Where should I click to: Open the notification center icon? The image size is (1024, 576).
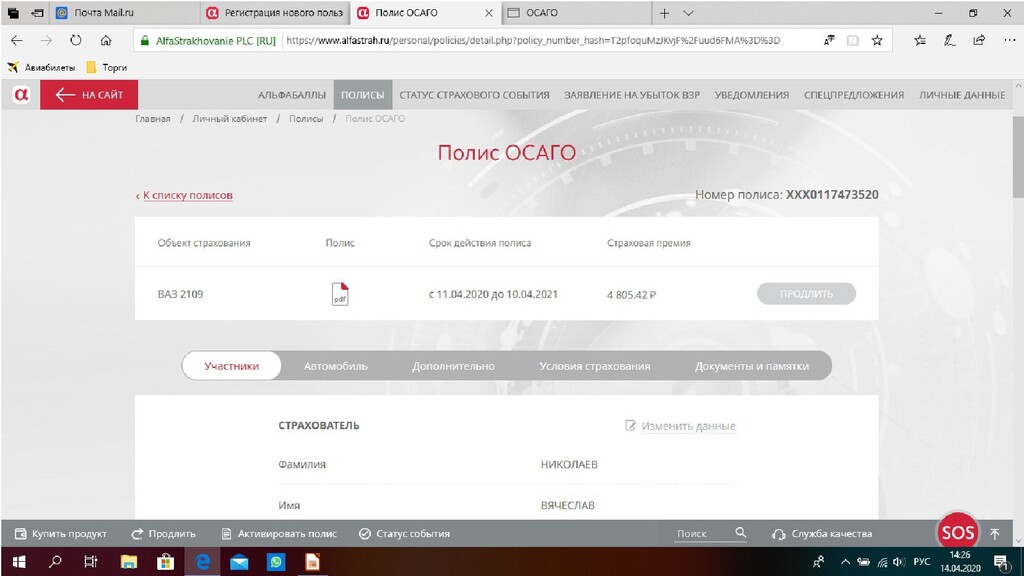[x=1002, y=562]
